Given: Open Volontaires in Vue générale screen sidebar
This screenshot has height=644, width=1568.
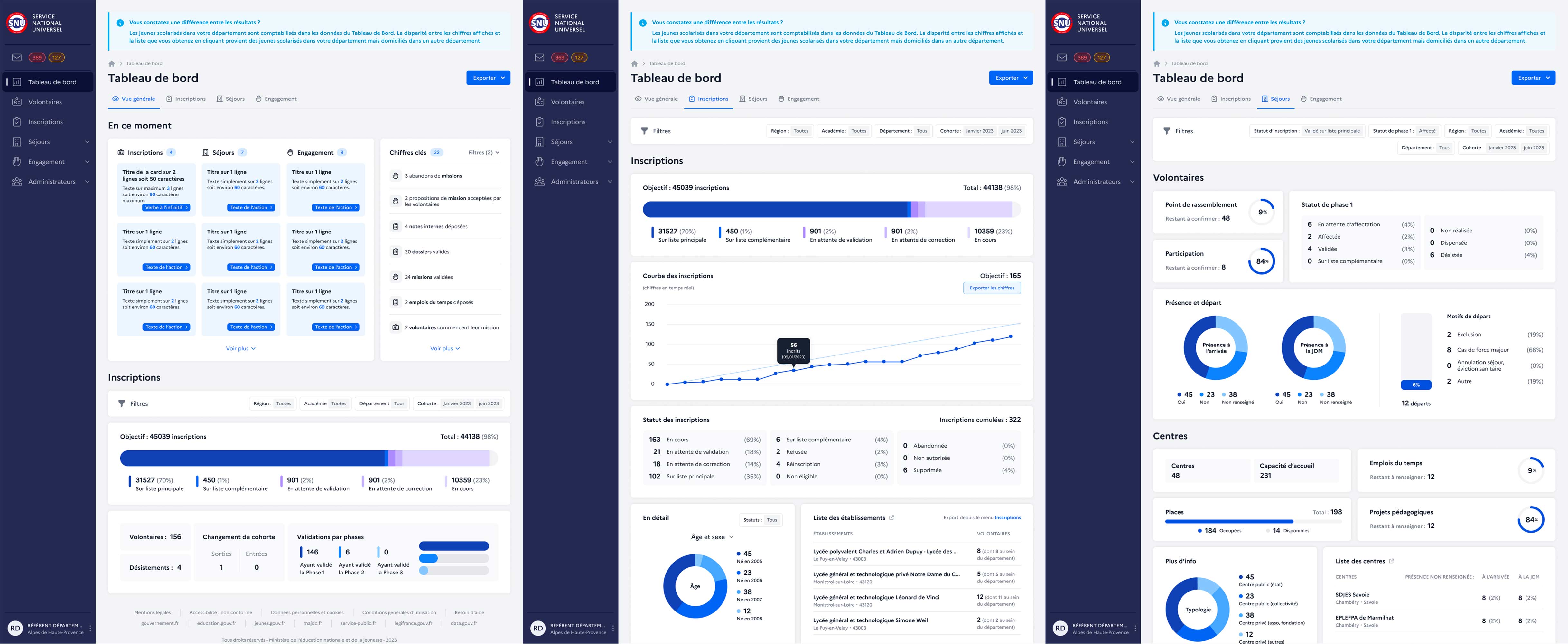Looking at the screenshot, I should coord(48,102).
